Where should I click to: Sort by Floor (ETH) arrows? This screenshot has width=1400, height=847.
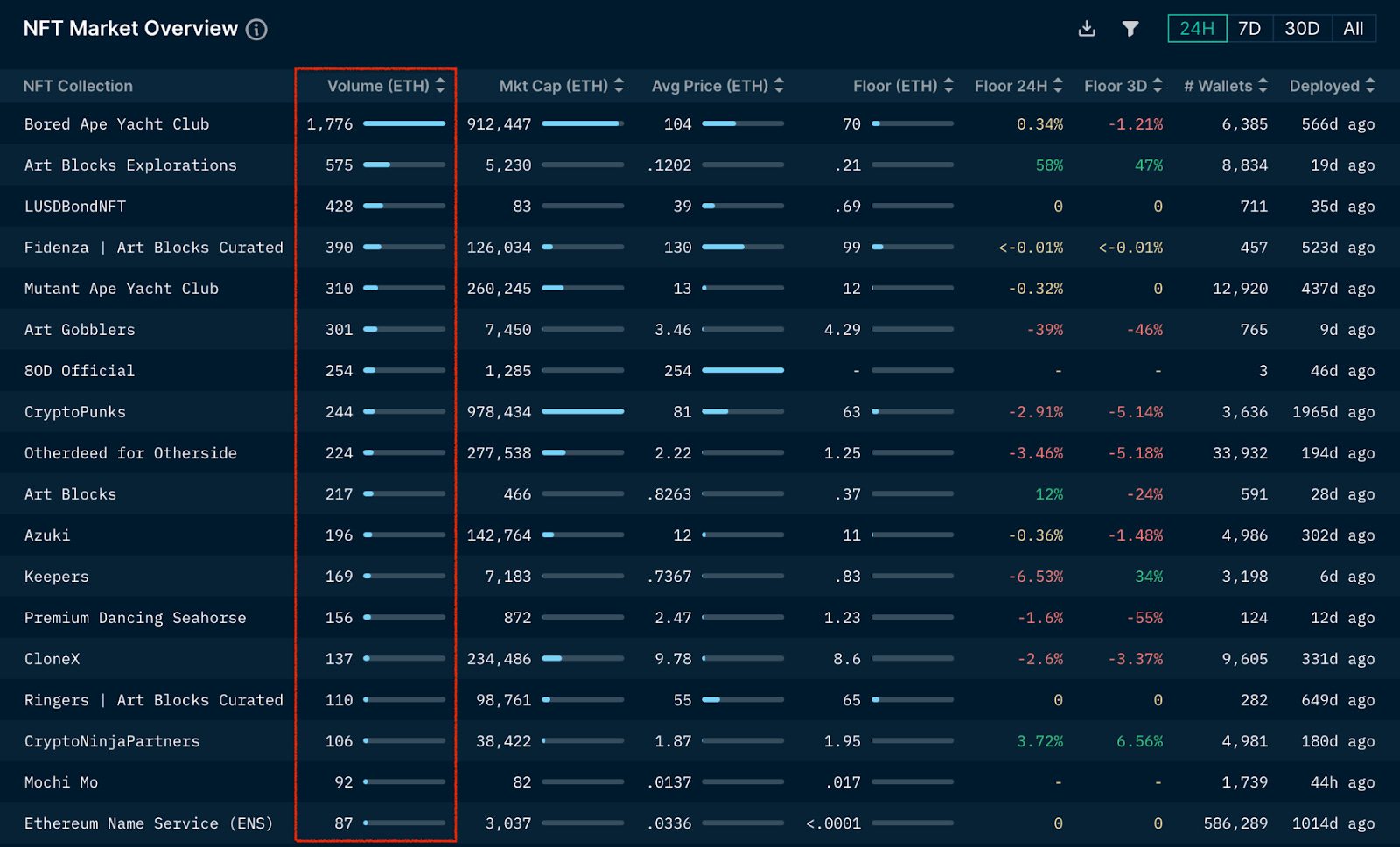point(948,86)
